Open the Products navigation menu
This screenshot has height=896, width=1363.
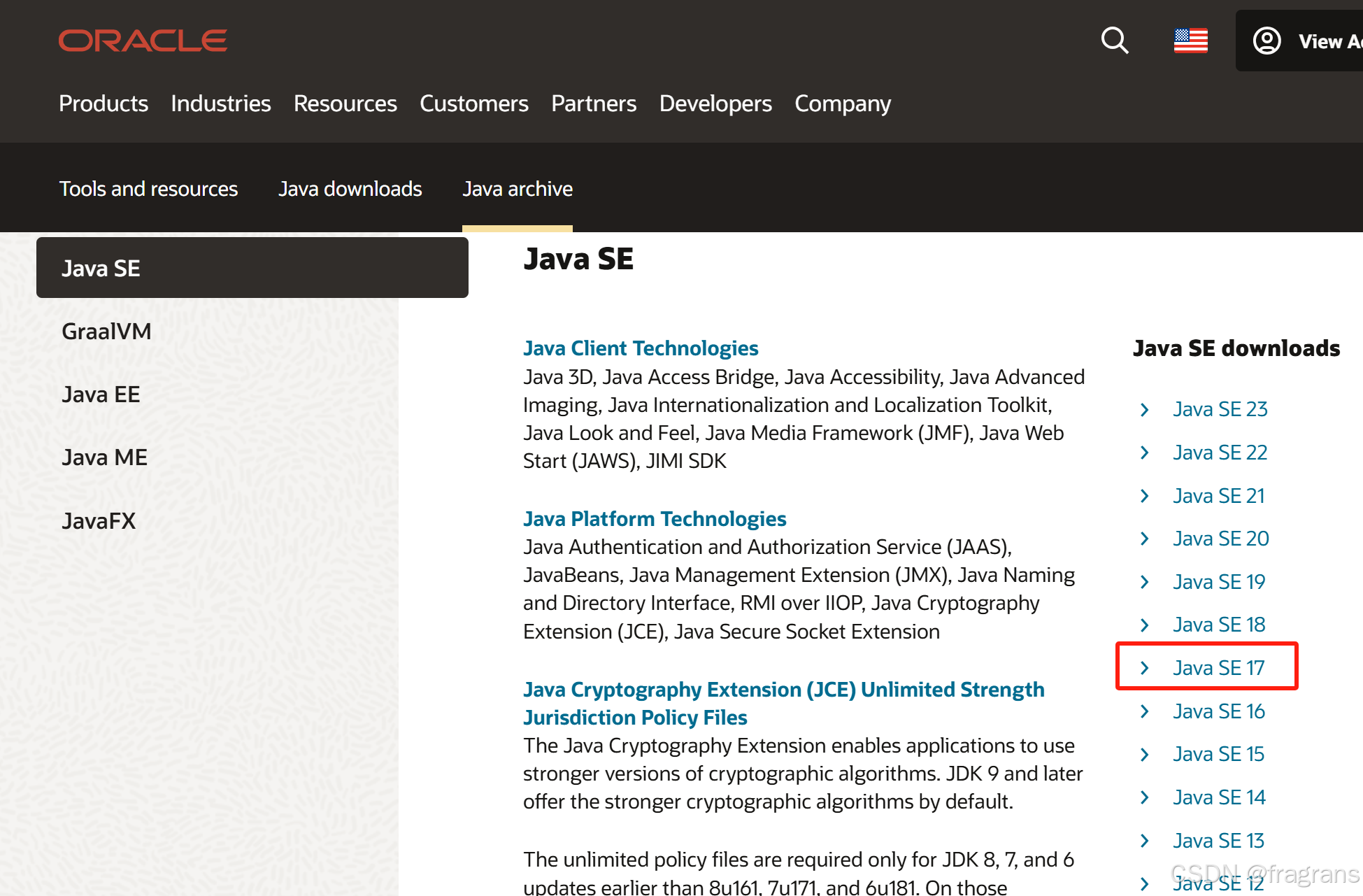[104, 104]
